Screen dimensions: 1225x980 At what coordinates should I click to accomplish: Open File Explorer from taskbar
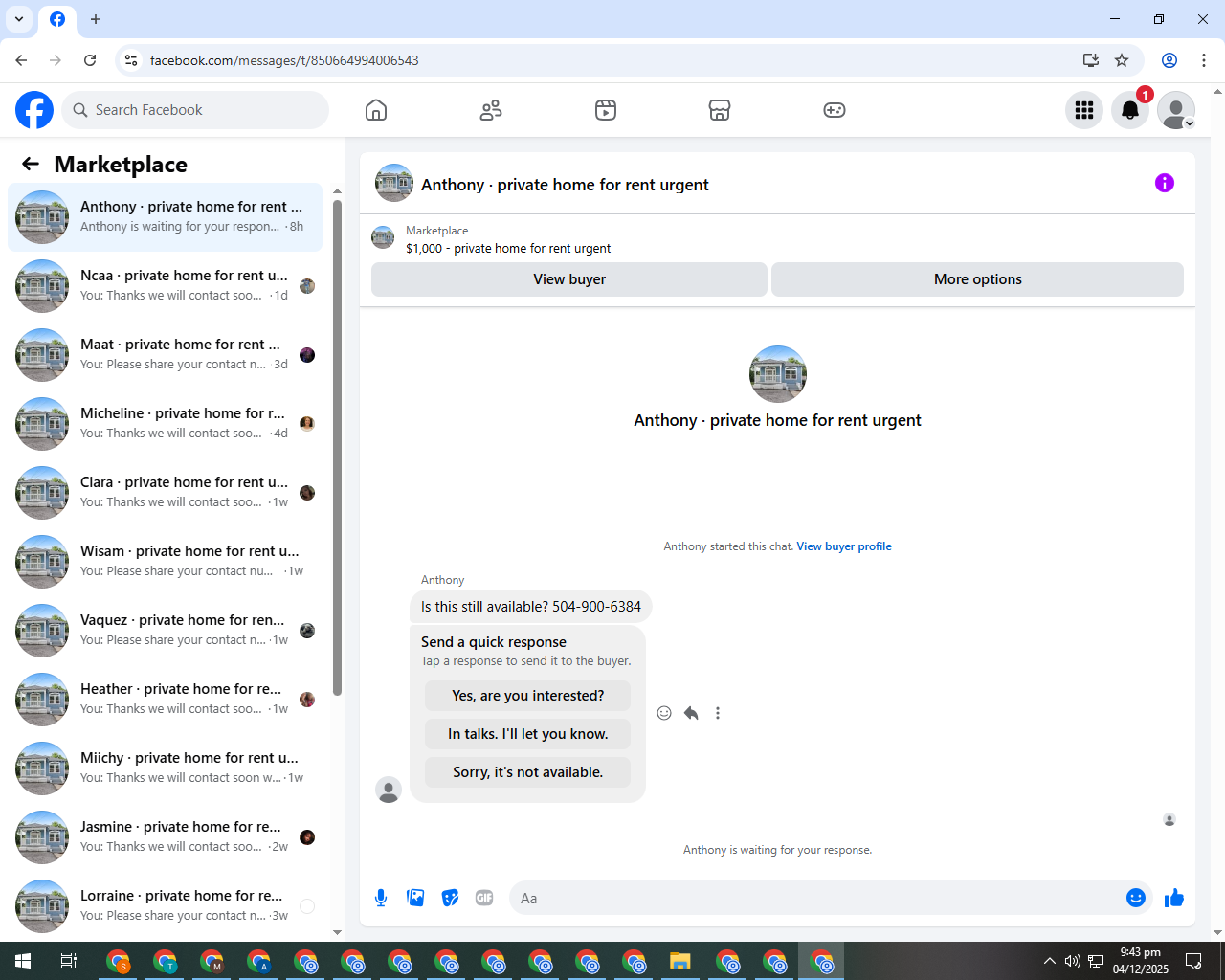(680, 961)
